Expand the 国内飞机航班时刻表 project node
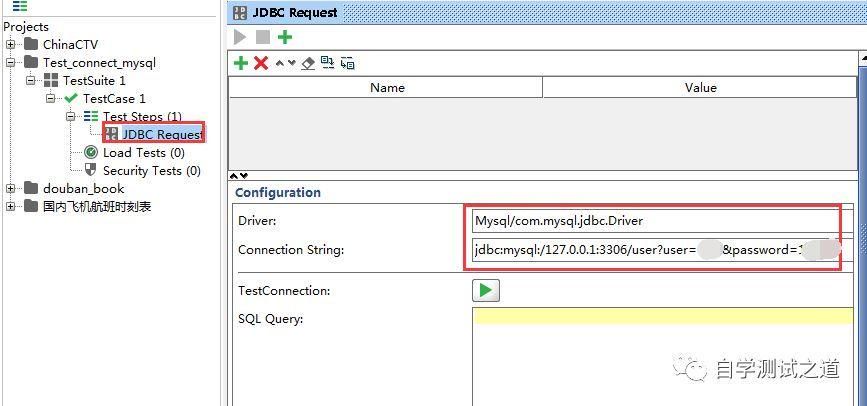 [x=10, y=207]
